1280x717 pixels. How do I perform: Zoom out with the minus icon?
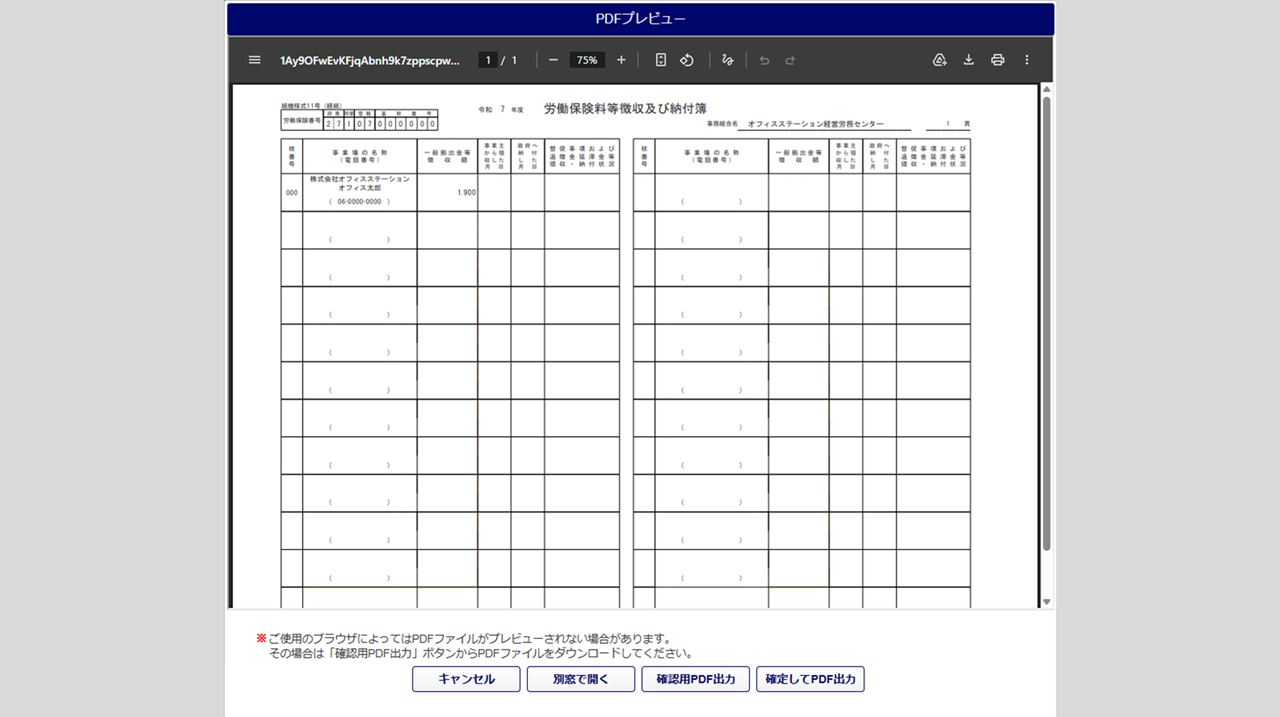coord(553,60)
